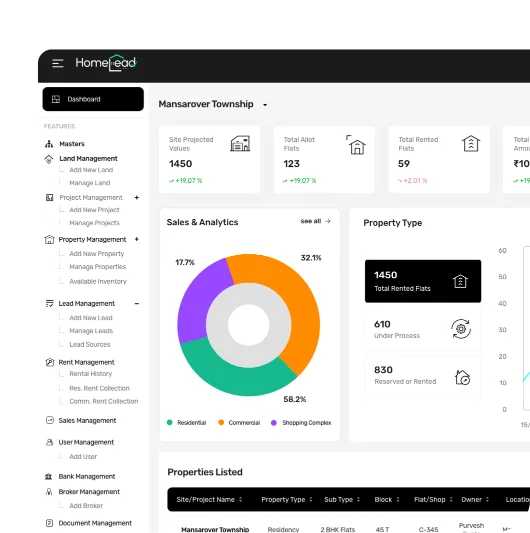Open the Mansarover Township dropdown
Viewport: 530px width, 533px height.
coord(265,105)
